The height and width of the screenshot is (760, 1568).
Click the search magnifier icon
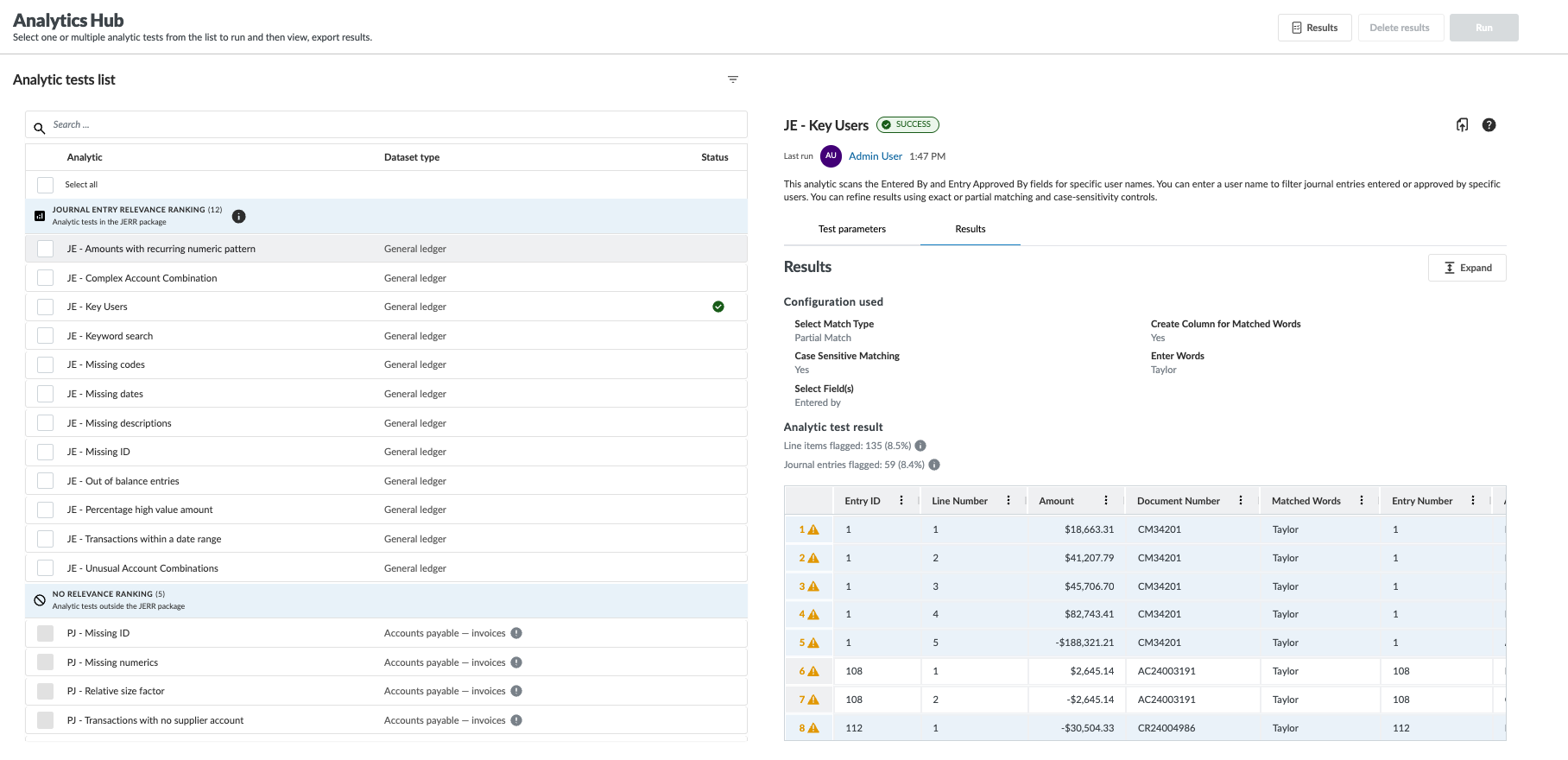39,129
